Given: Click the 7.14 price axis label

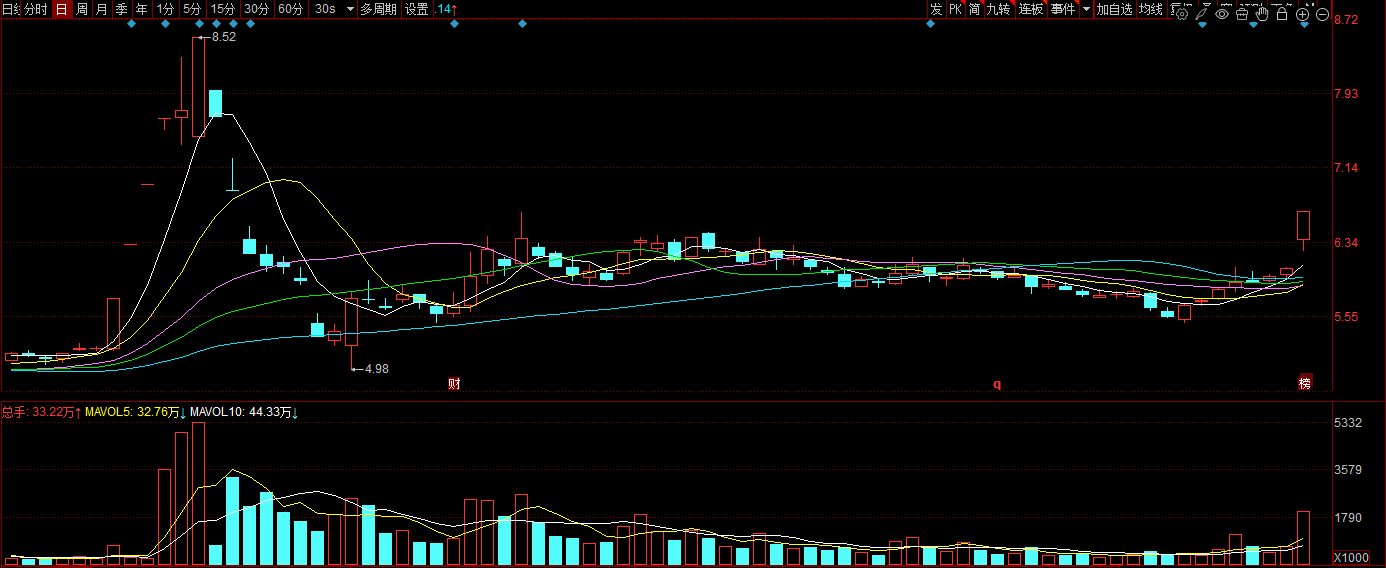Looking at the screenshot, I should click(x=1347, y=168).
